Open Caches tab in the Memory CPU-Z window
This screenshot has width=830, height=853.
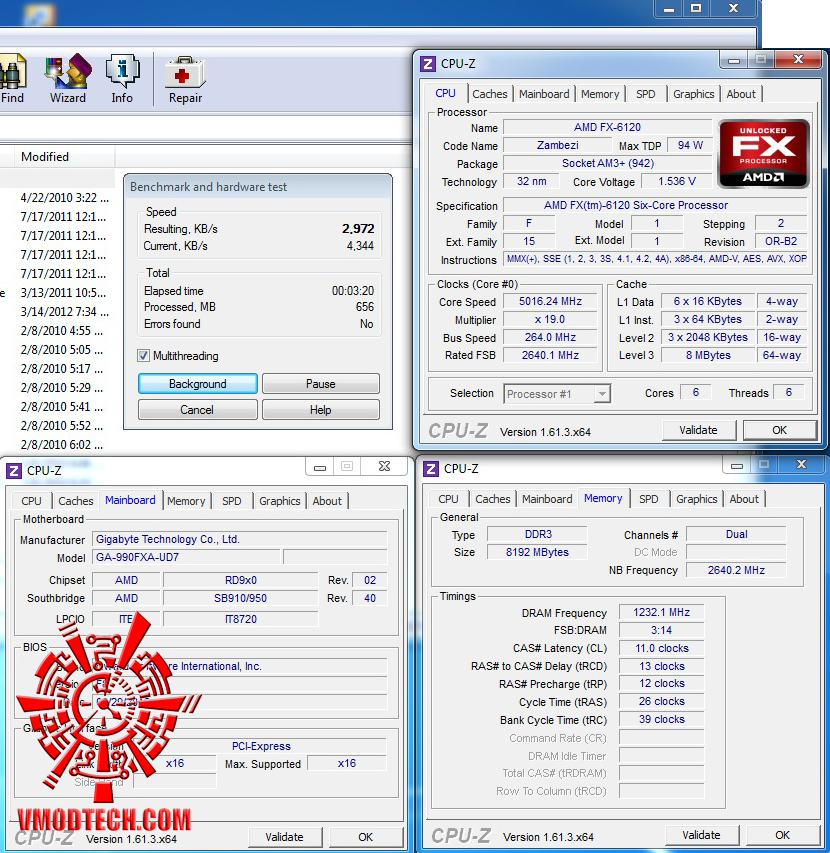[x=493, y=499]
